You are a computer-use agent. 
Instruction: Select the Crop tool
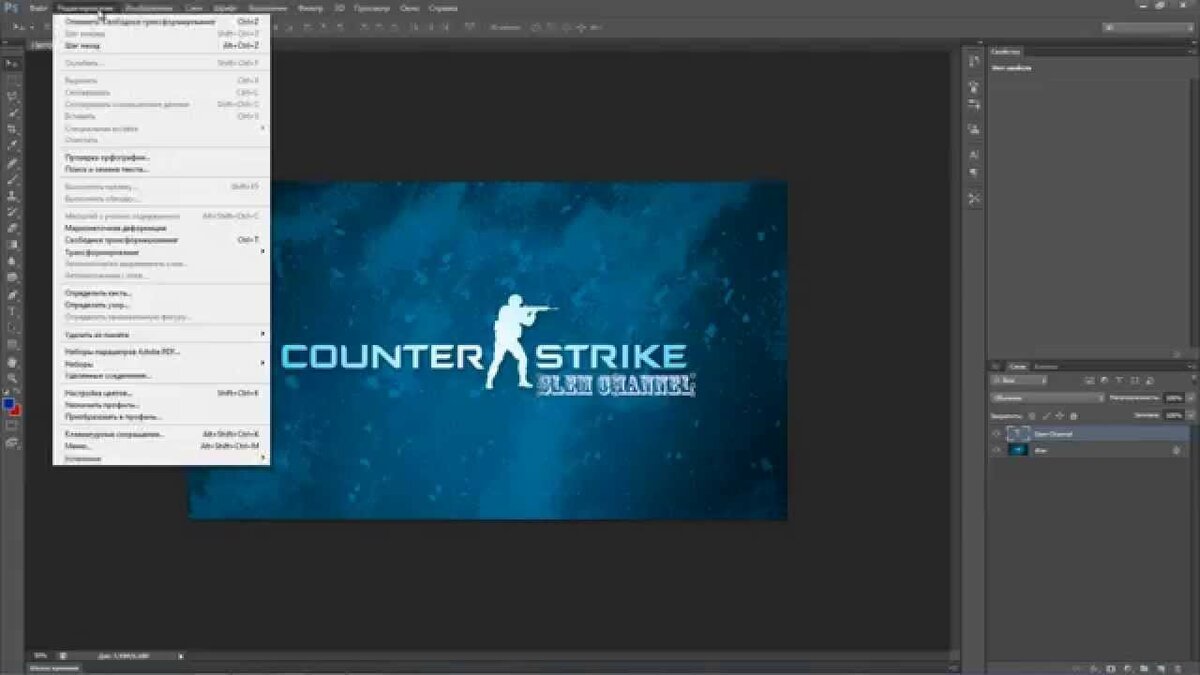tap(13, 129)
